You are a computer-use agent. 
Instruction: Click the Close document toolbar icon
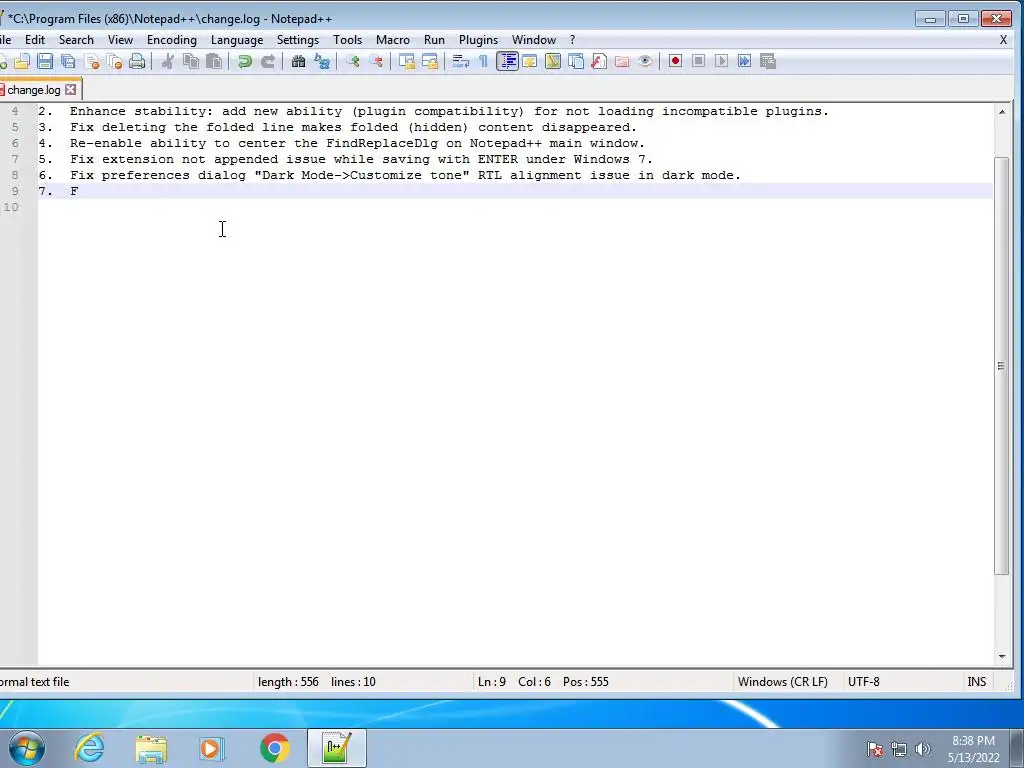91,61
